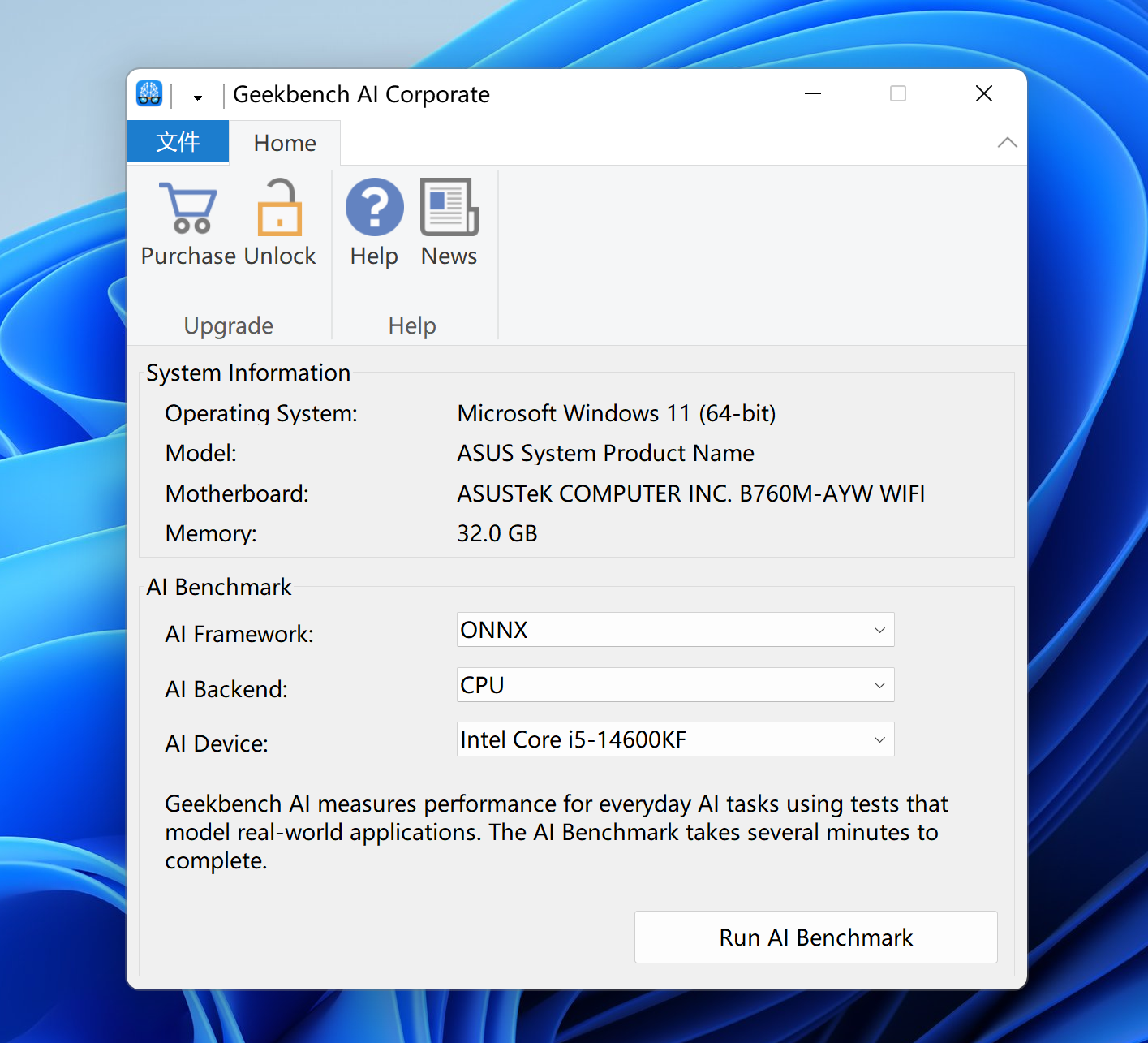The width and height of the screenshot is (1148, 1043).
Task: Click the Upgrade ribbon group label
Action: coord(229,325)
